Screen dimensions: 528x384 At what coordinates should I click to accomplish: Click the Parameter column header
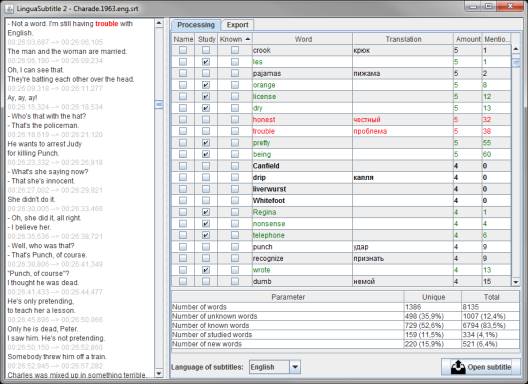(x=288, y=297)
